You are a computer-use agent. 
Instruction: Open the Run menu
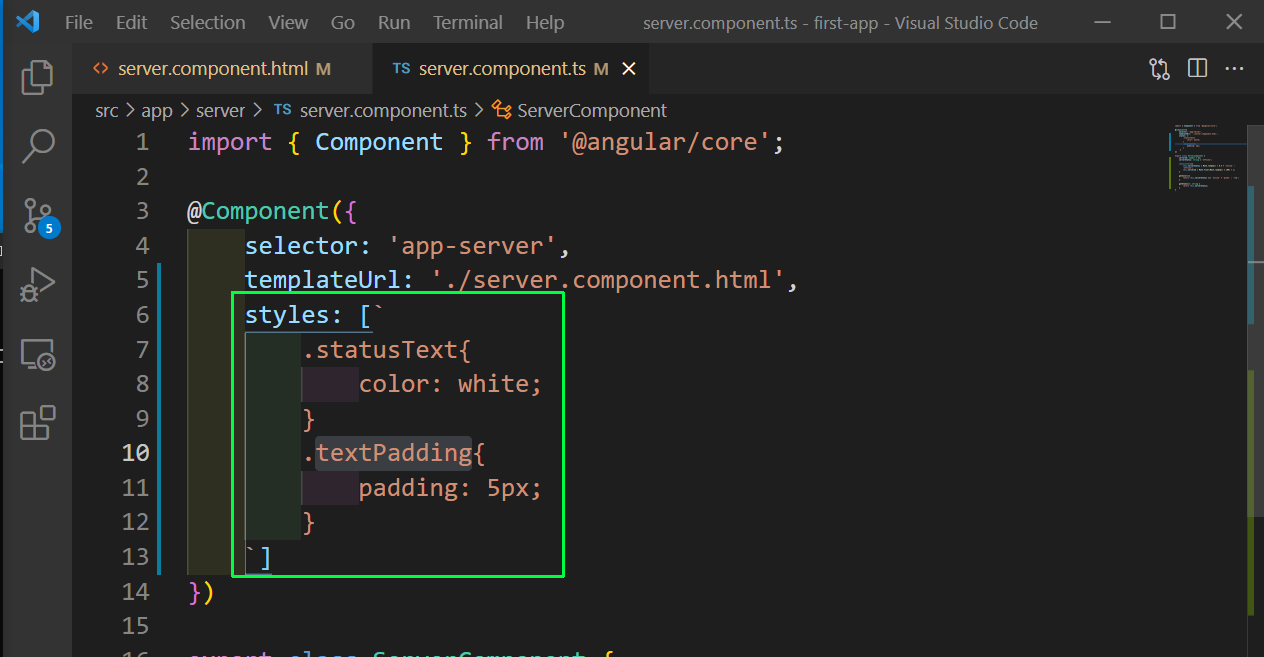pos(394,22)
